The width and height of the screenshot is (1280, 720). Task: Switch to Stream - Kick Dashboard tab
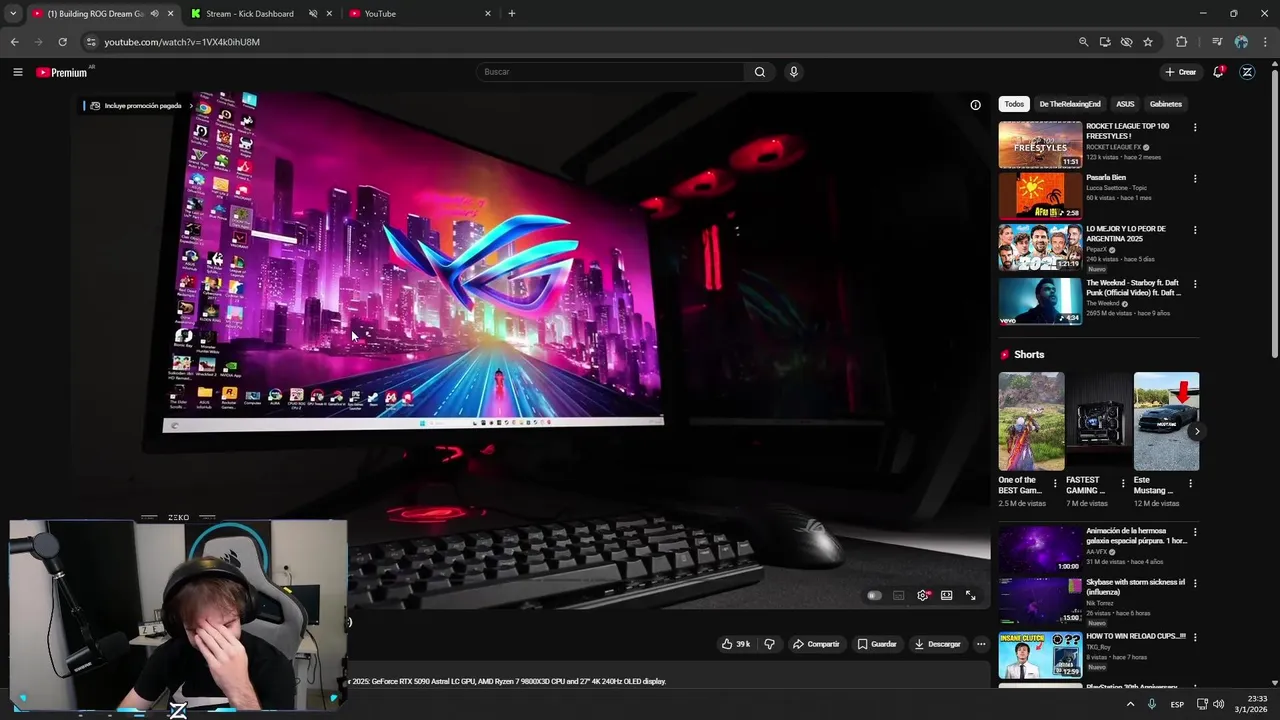click(250, 14)
